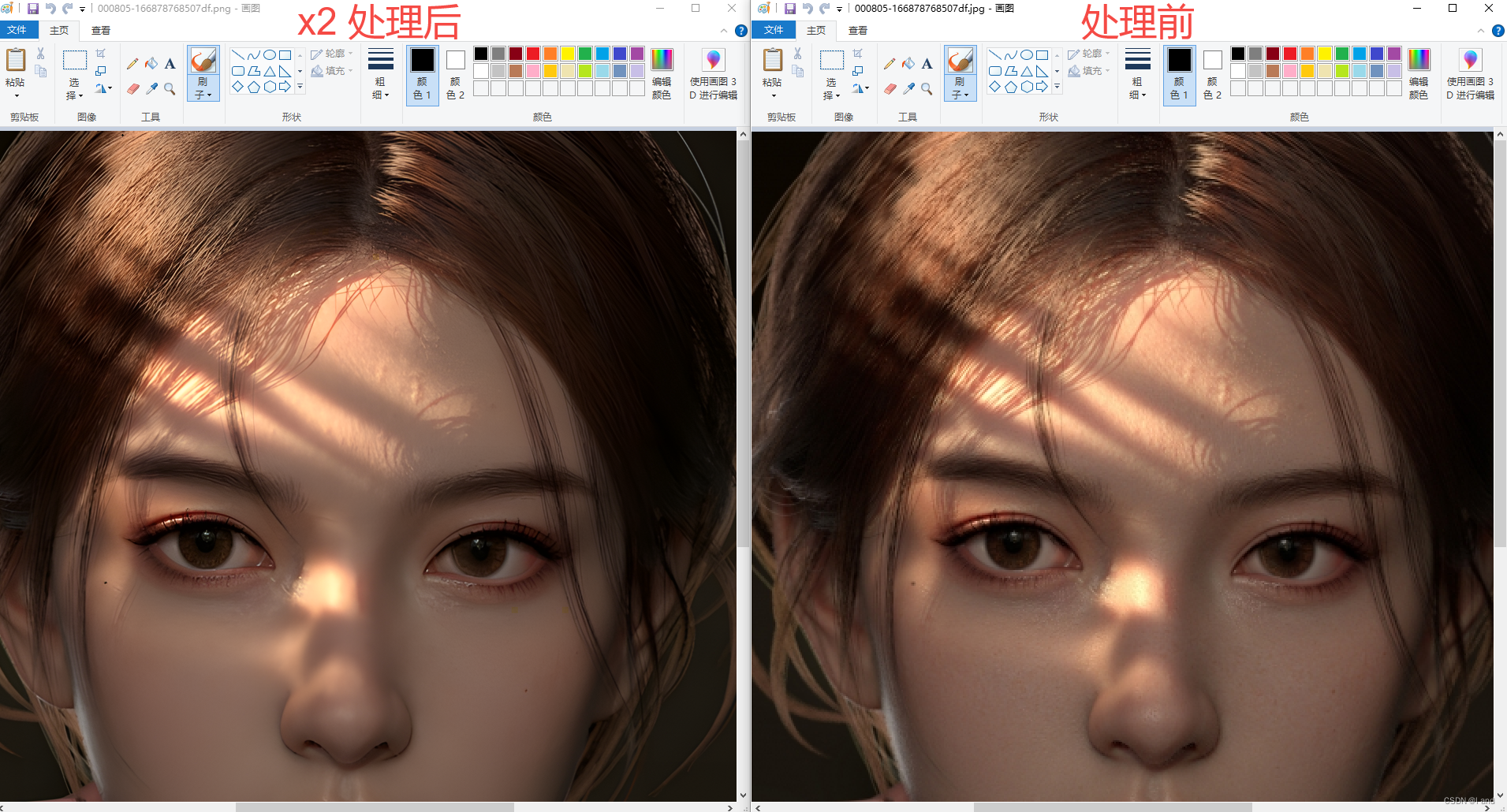Open Paint help in right window
Image resolution: width=1507 pixels, height=812 pixels.
(1498, 31)
